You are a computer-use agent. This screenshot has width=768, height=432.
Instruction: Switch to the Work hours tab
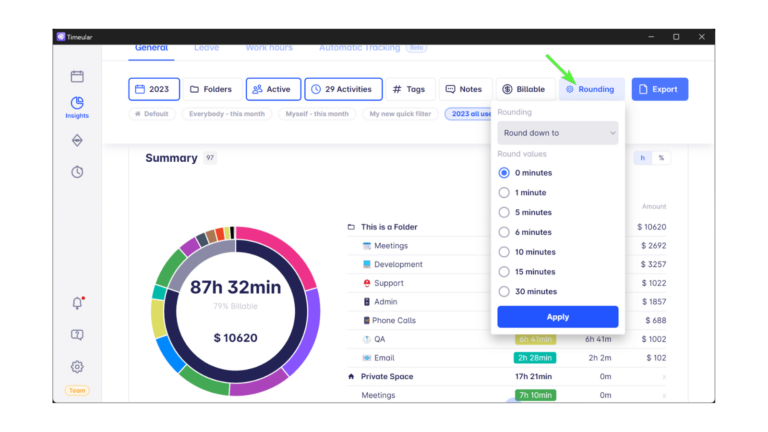[269, 47]
